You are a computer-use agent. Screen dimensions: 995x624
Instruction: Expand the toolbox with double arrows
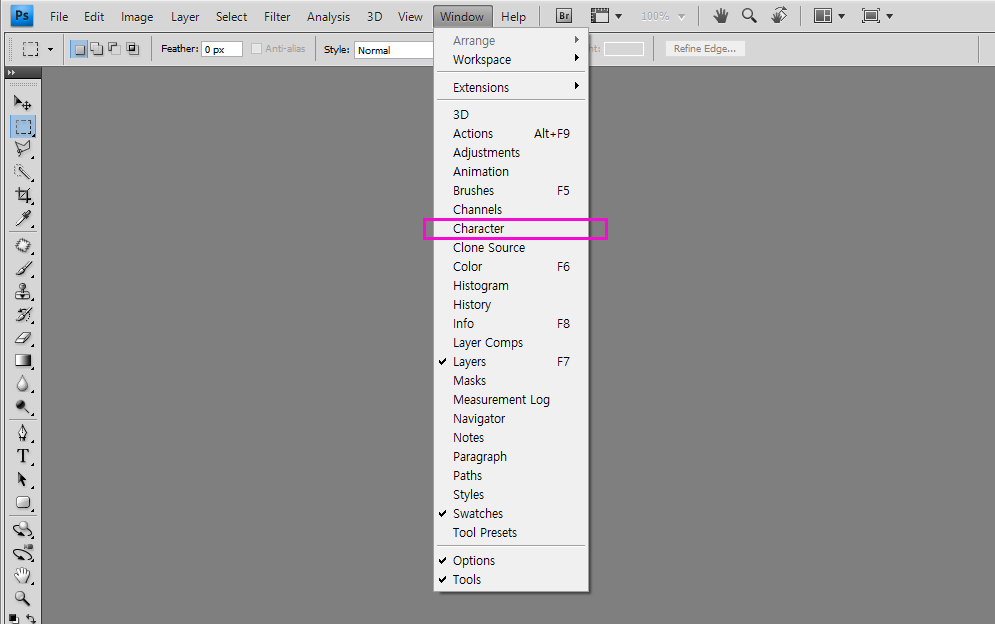pos(11,72)
